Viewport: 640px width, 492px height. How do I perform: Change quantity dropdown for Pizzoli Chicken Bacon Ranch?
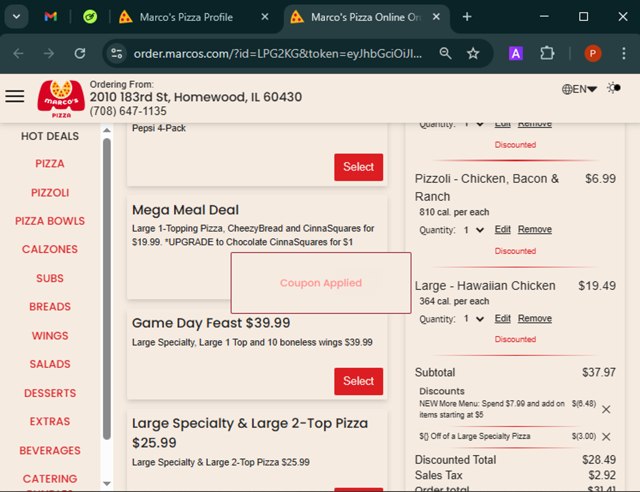point(473,230)
